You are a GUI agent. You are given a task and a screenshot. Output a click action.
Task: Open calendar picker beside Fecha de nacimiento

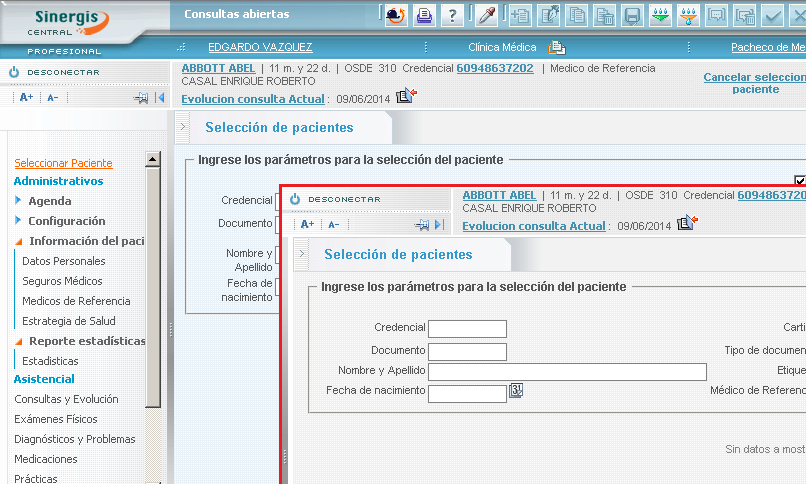click(516, 391)
